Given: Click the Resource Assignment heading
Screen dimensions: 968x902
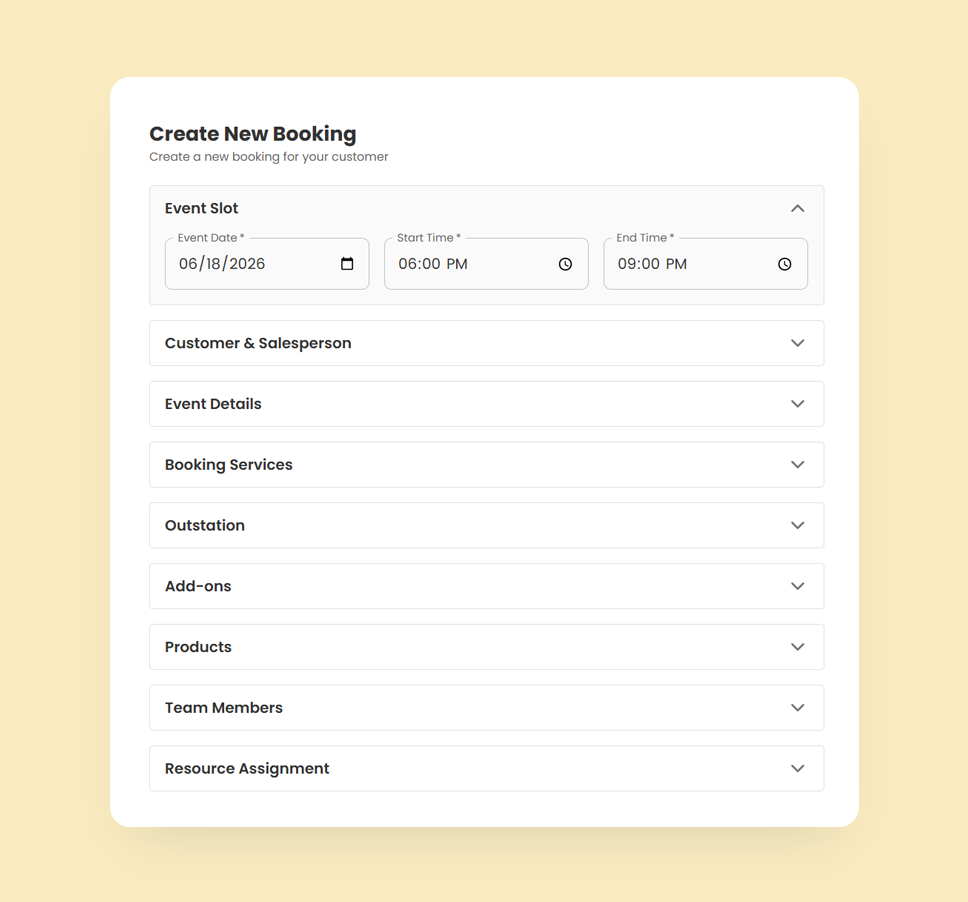Looking at the screenshot, I should (247, 769).
